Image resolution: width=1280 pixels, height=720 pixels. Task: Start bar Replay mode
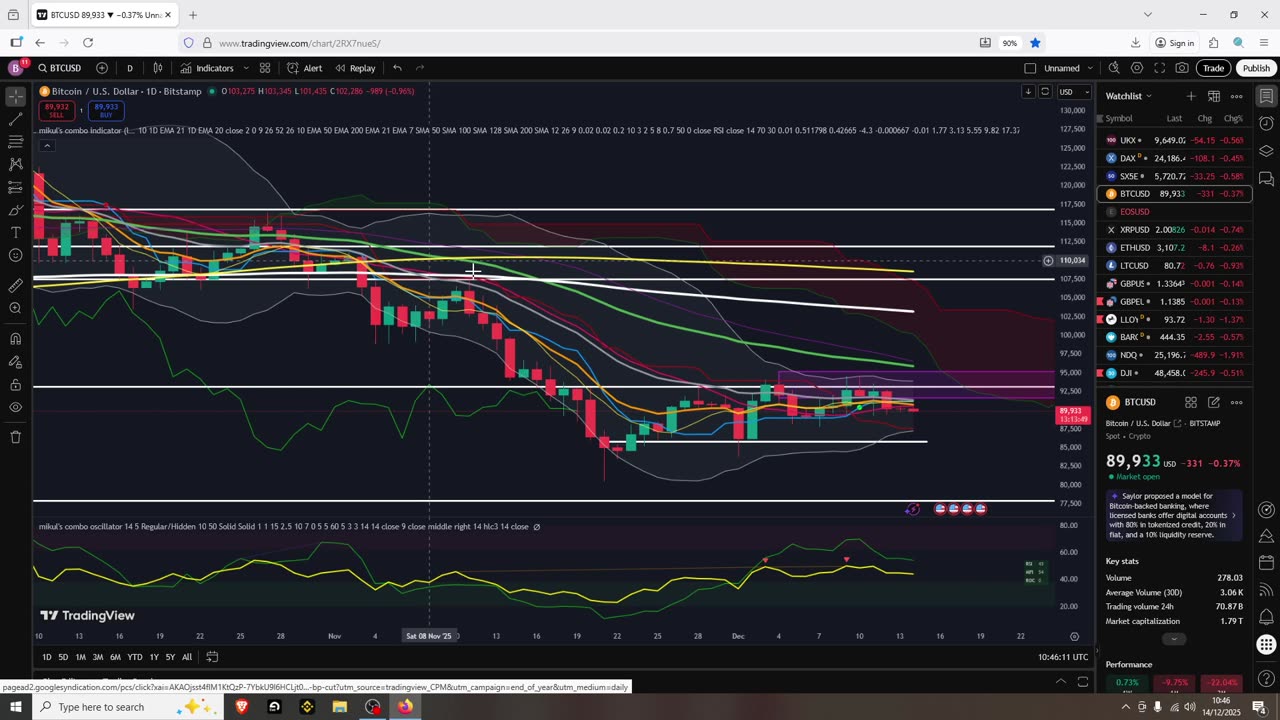point(355,68)
